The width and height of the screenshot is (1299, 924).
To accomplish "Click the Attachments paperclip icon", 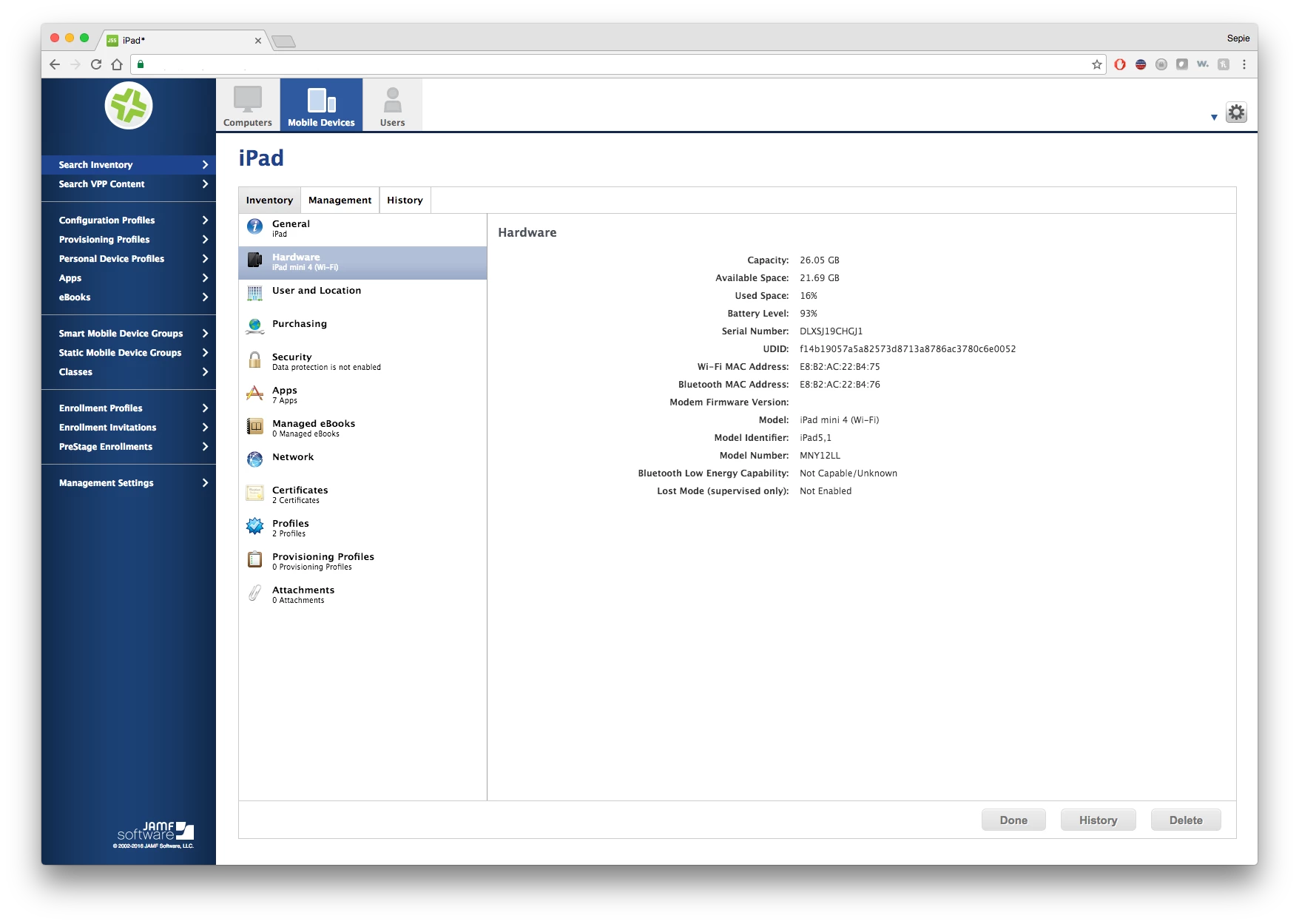I will click(x=255, y=593).
